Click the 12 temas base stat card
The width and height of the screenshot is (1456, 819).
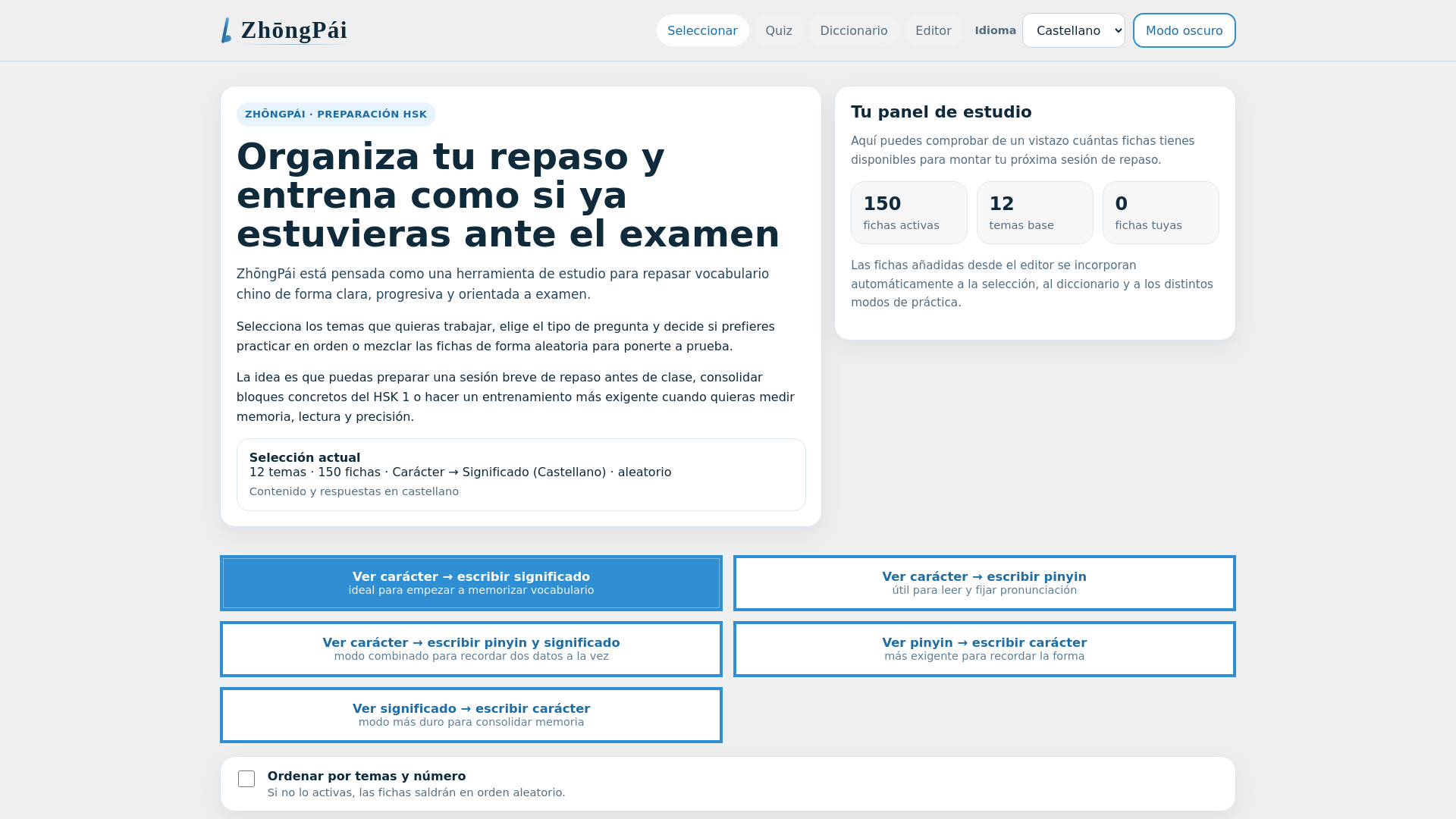(1034, 212)
